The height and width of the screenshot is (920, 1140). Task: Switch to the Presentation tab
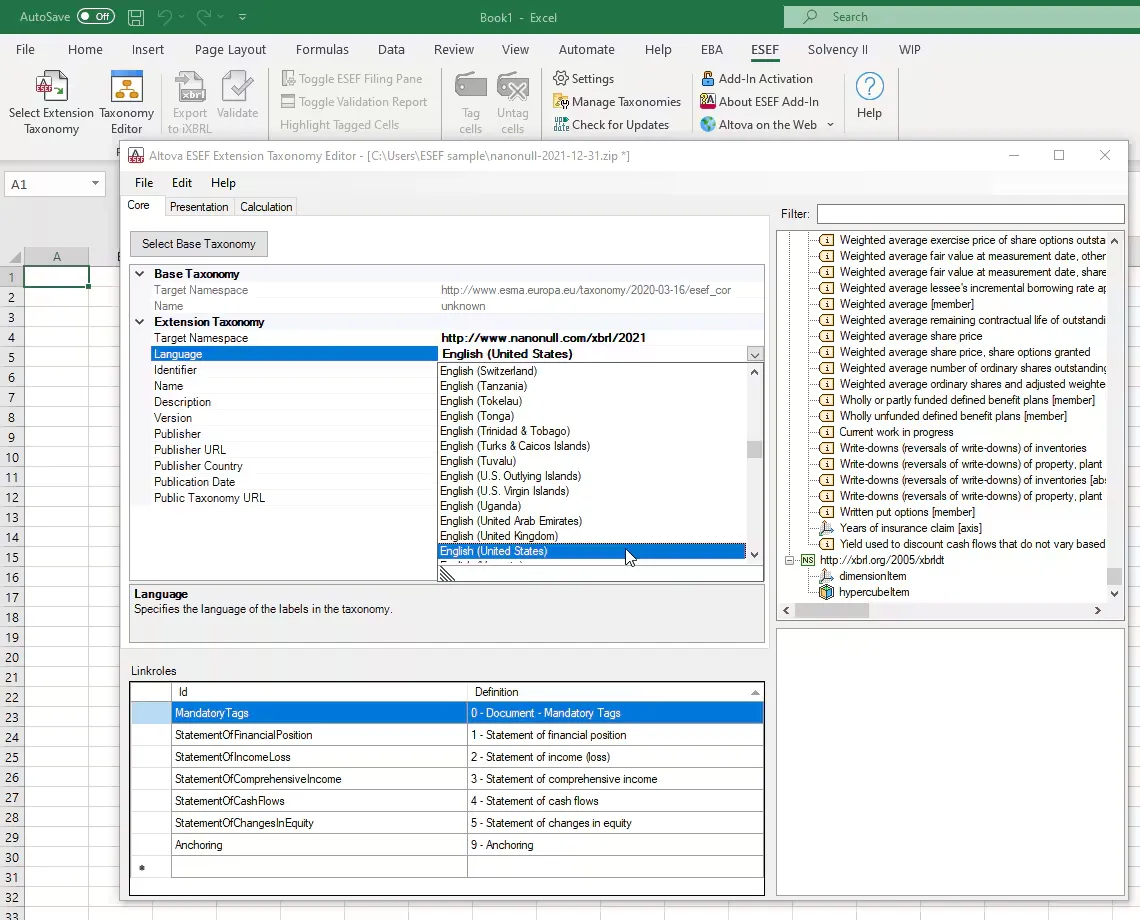pos(198,207)
